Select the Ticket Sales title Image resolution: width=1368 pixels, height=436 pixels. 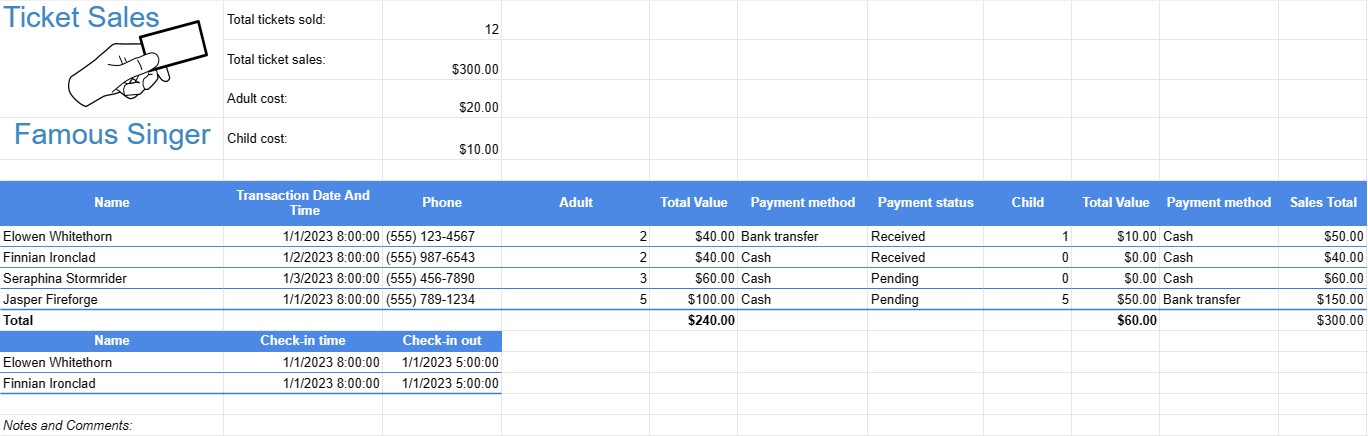[82, 17]
